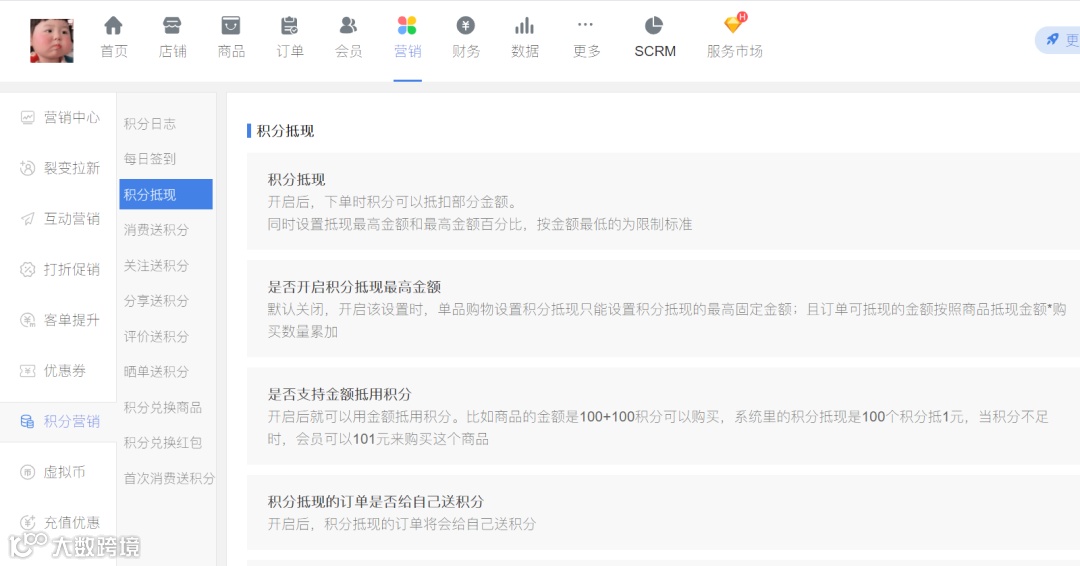This screenshot has height=566, width=1080.
Task: Click the 充值优惠 sidebar icon
Action: (27, 523)
